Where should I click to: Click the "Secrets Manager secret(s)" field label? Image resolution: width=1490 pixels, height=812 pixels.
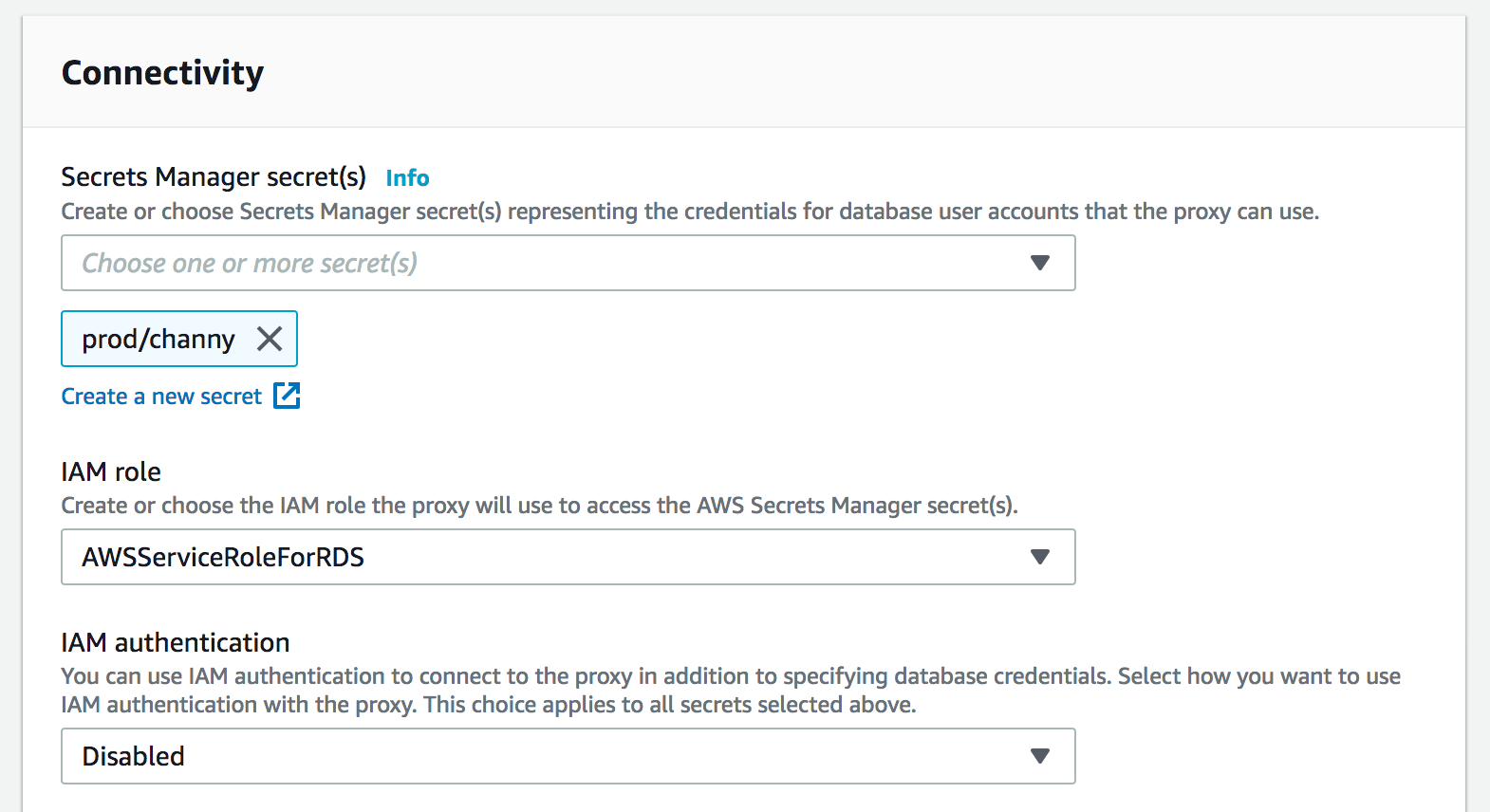tap(214, 177)
